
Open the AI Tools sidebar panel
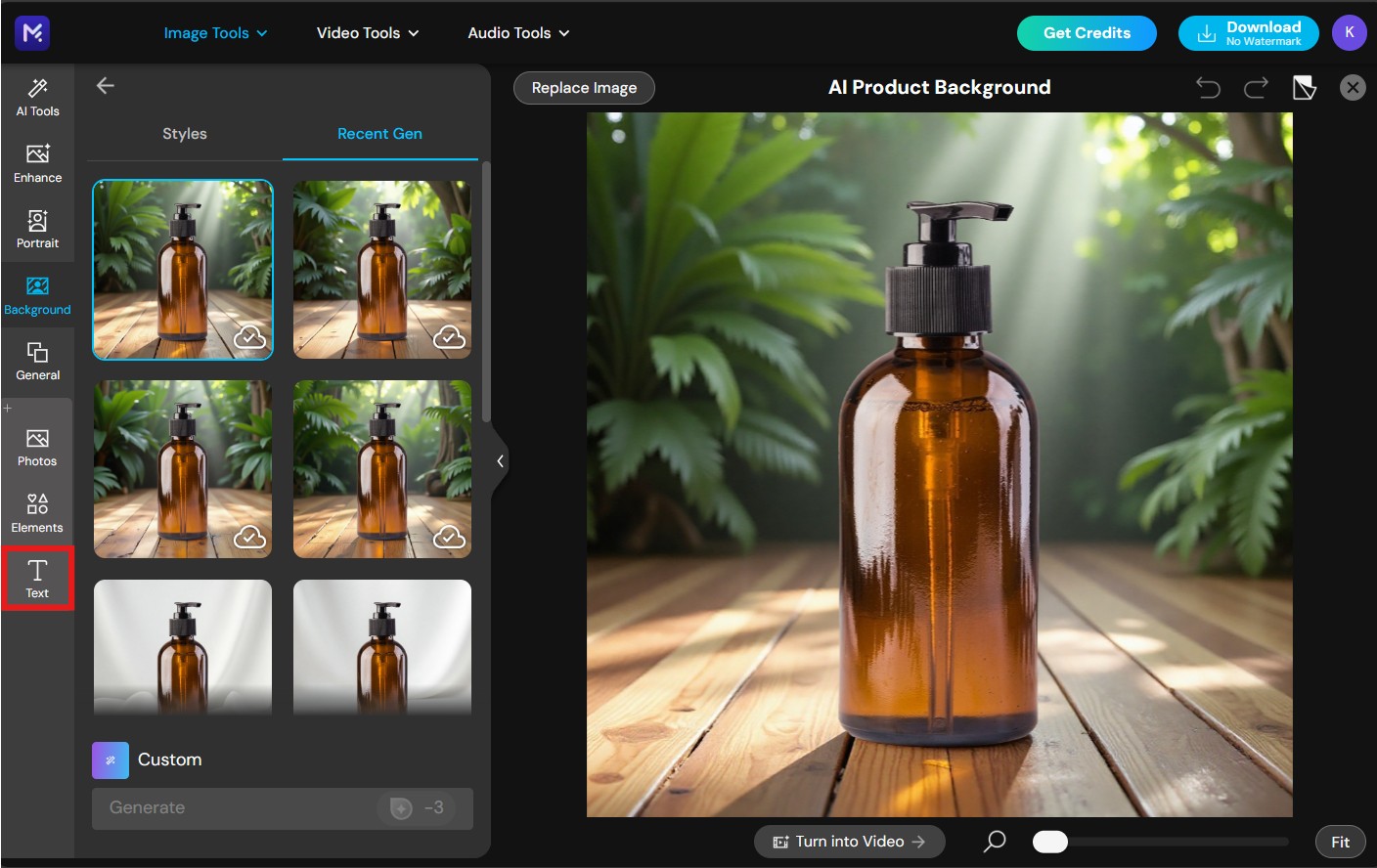(37, 98)
